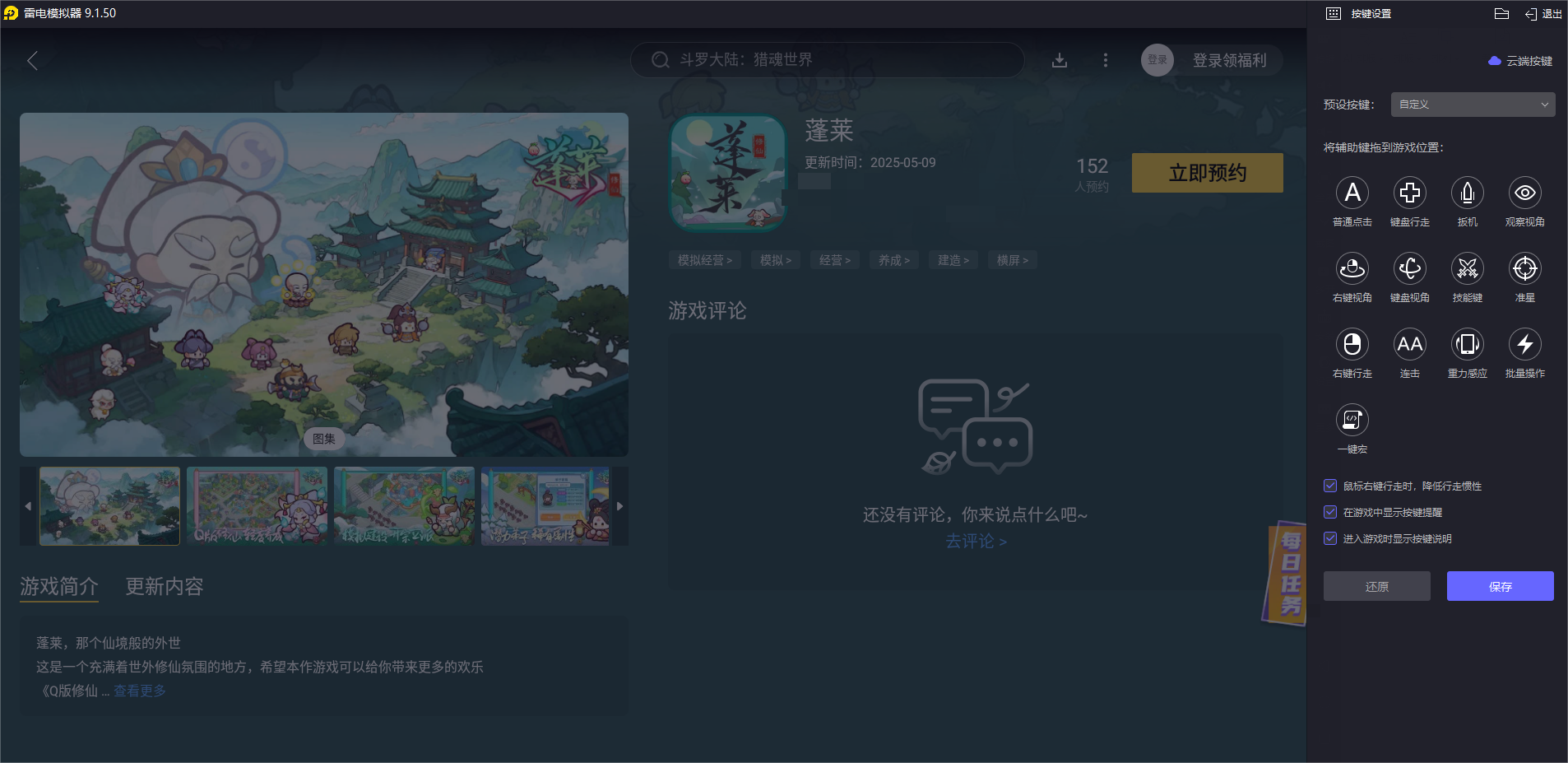
Task: Select the 键盘视角 icon
Action: coord(1409,268)
